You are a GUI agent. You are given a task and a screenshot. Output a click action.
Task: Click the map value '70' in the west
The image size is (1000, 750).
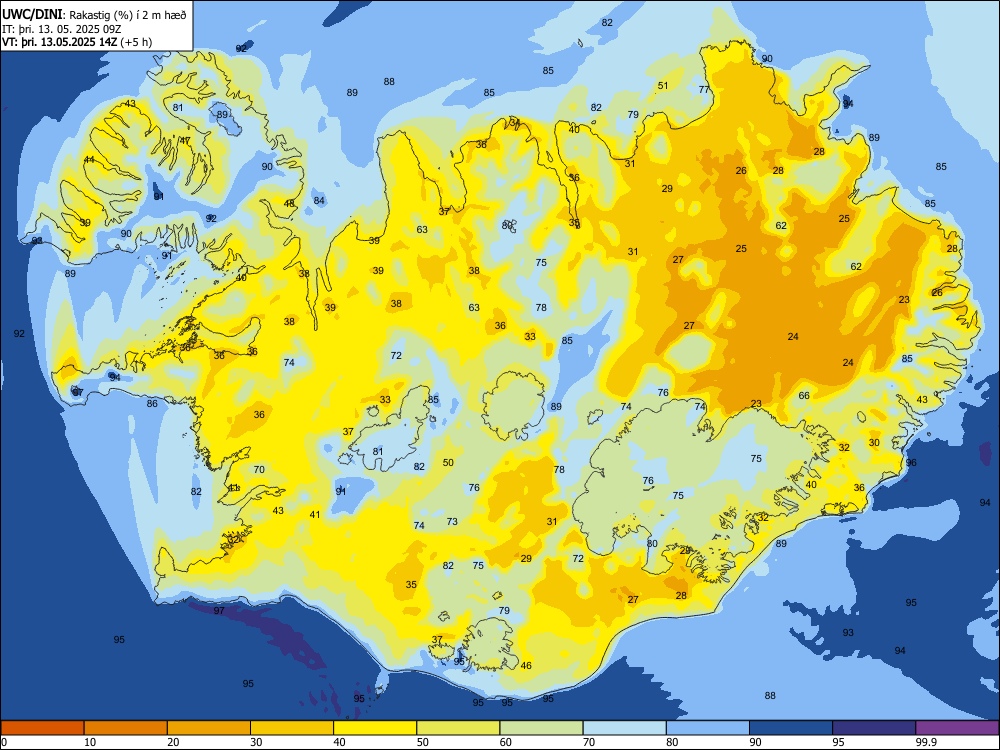tap(259, 469)
